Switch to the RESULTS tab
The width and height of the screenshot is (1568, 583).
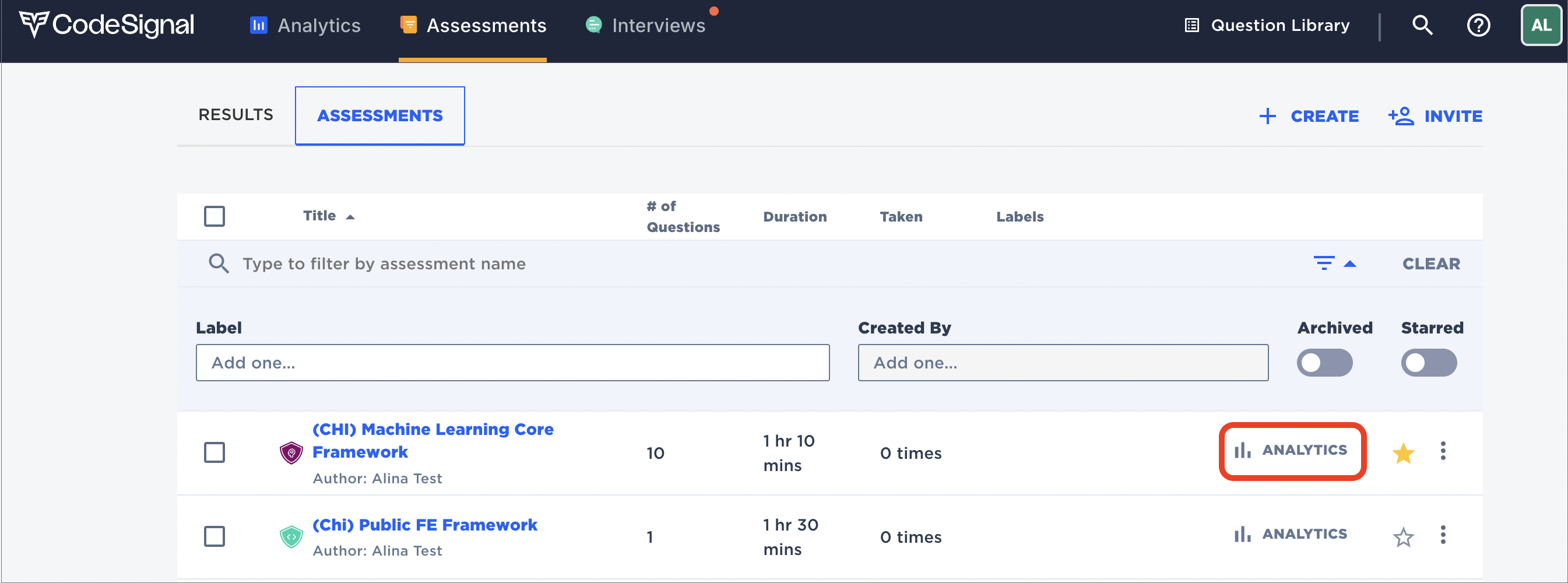tap(235, 115)
